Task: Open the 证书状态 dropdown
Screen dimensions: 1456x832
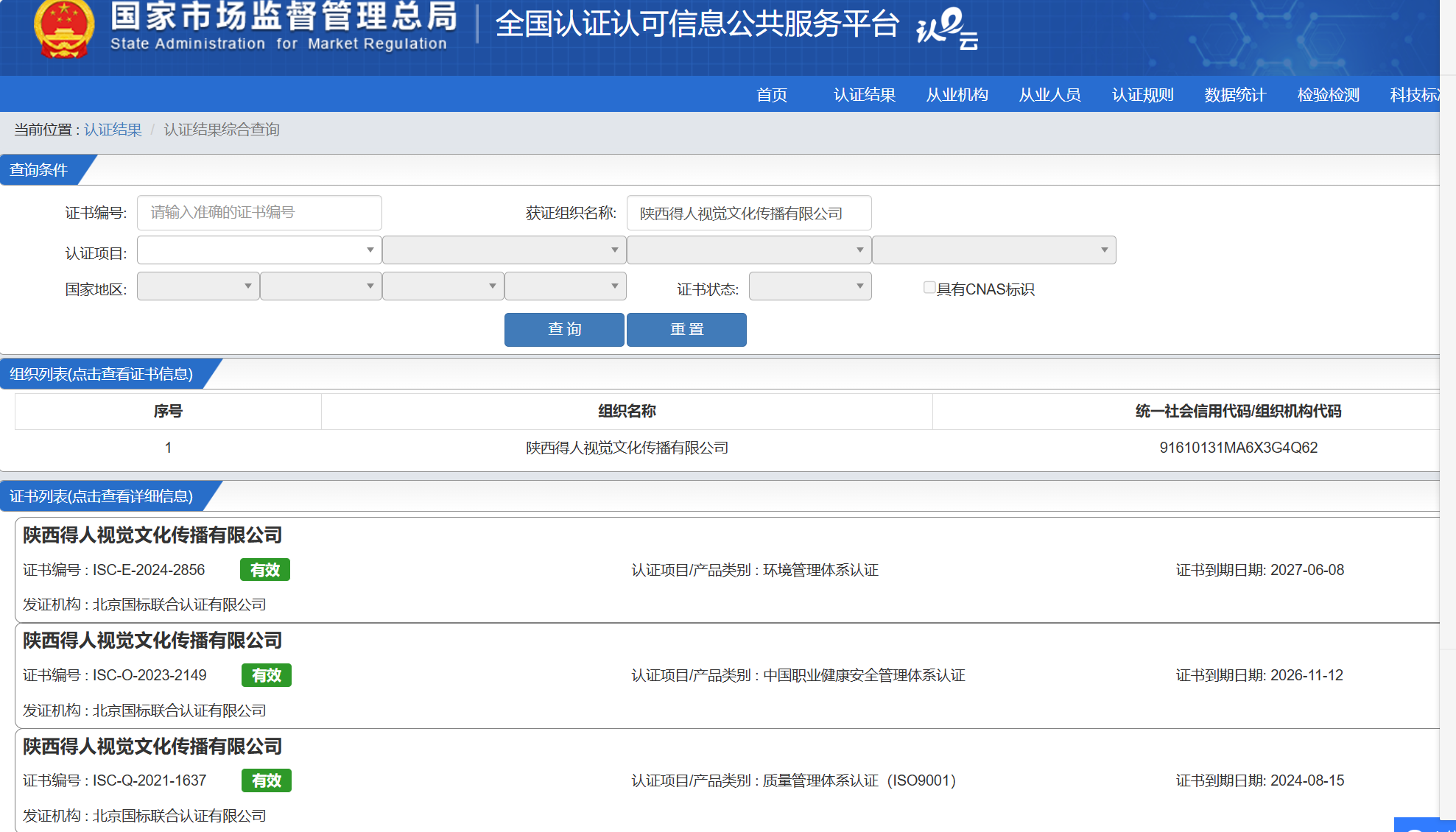Action: (x=810, y=286)
